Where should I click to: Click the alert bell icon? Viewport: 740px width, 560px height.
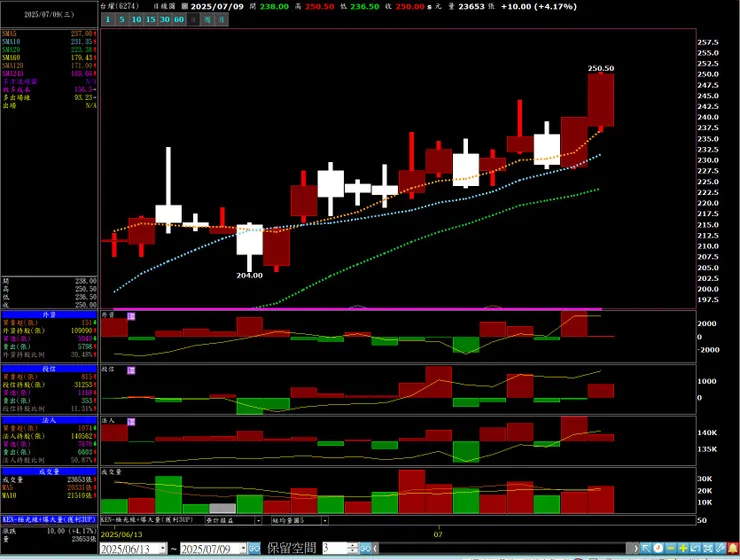tap(732, 548)
